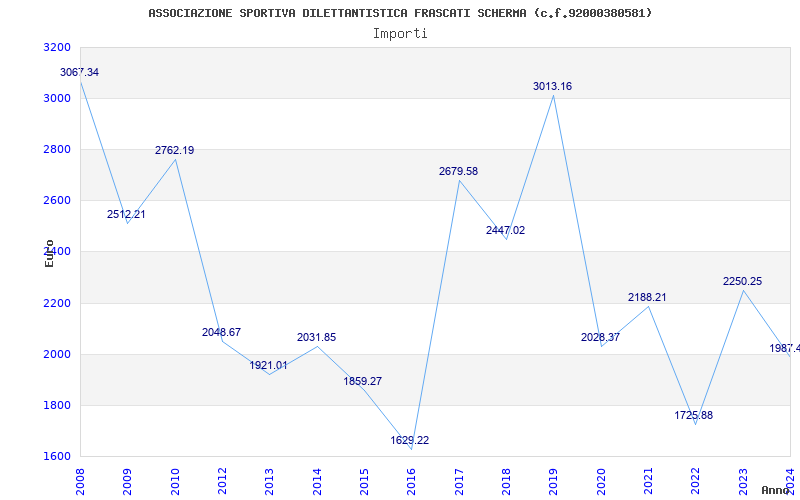Click the 2028.37 data label
This screenshot has height=500, width=800.
(600, 337)
